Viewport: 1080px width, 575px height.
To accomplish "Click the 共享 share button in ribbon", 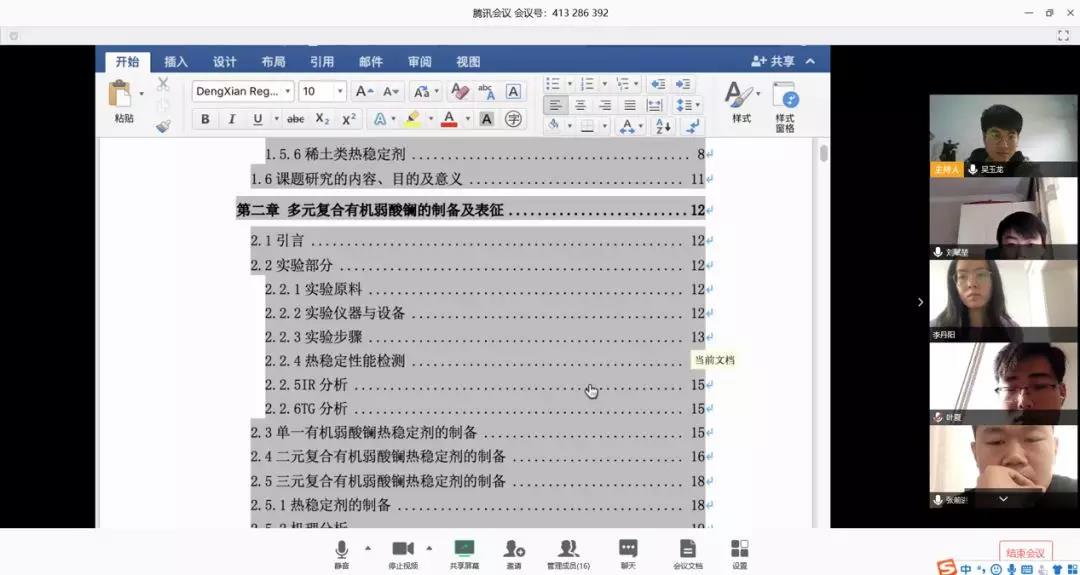I will tap(774, 61).
